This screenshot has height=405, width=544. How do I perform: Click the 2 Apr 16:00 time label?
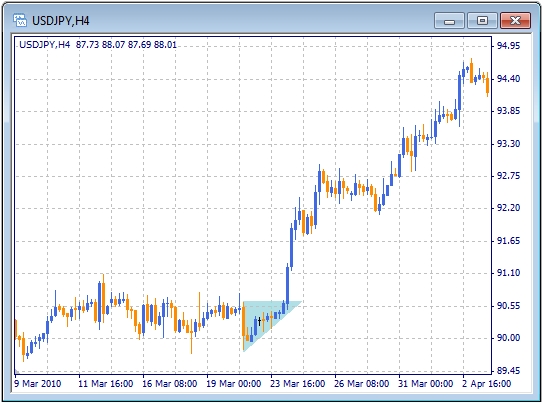(x=486, y=383)
